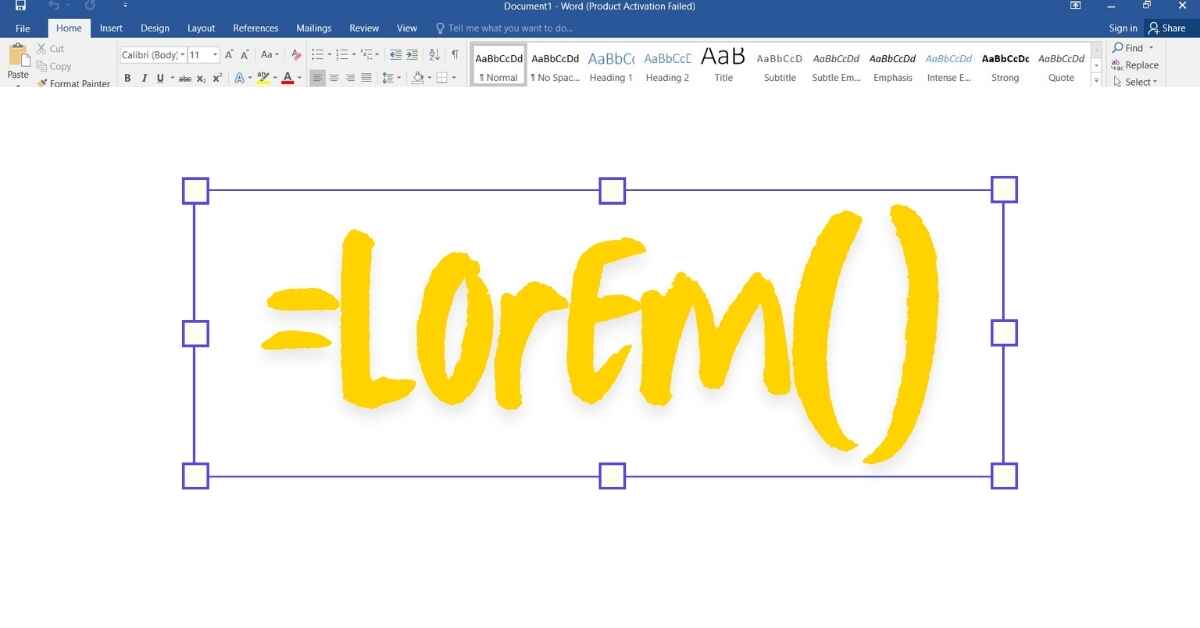Choose the red font color swatch
This screenshot has height=628, width=1200.
[x=287, y=78]
